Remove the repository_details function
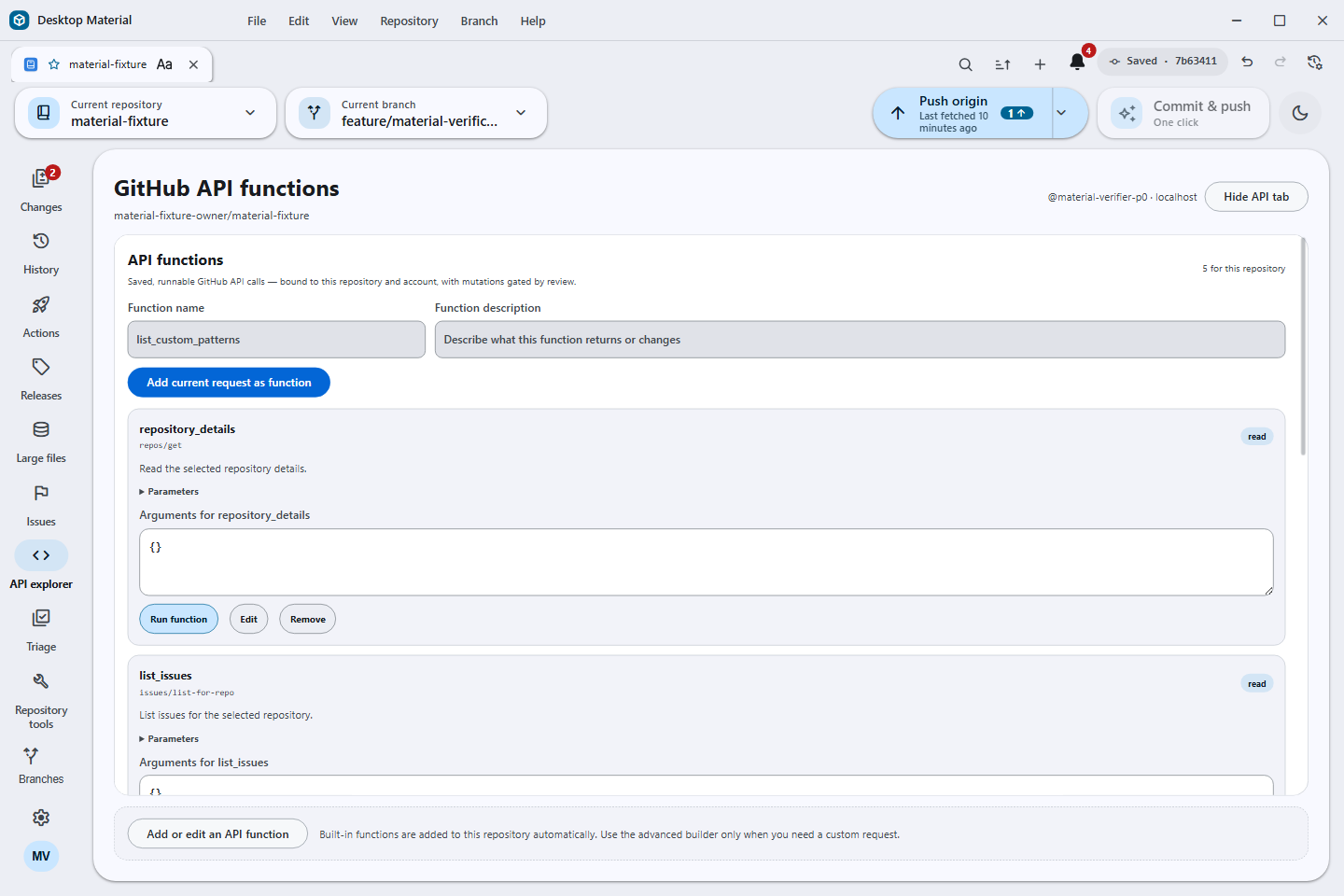1344x896 pixels. pos(307,620)
